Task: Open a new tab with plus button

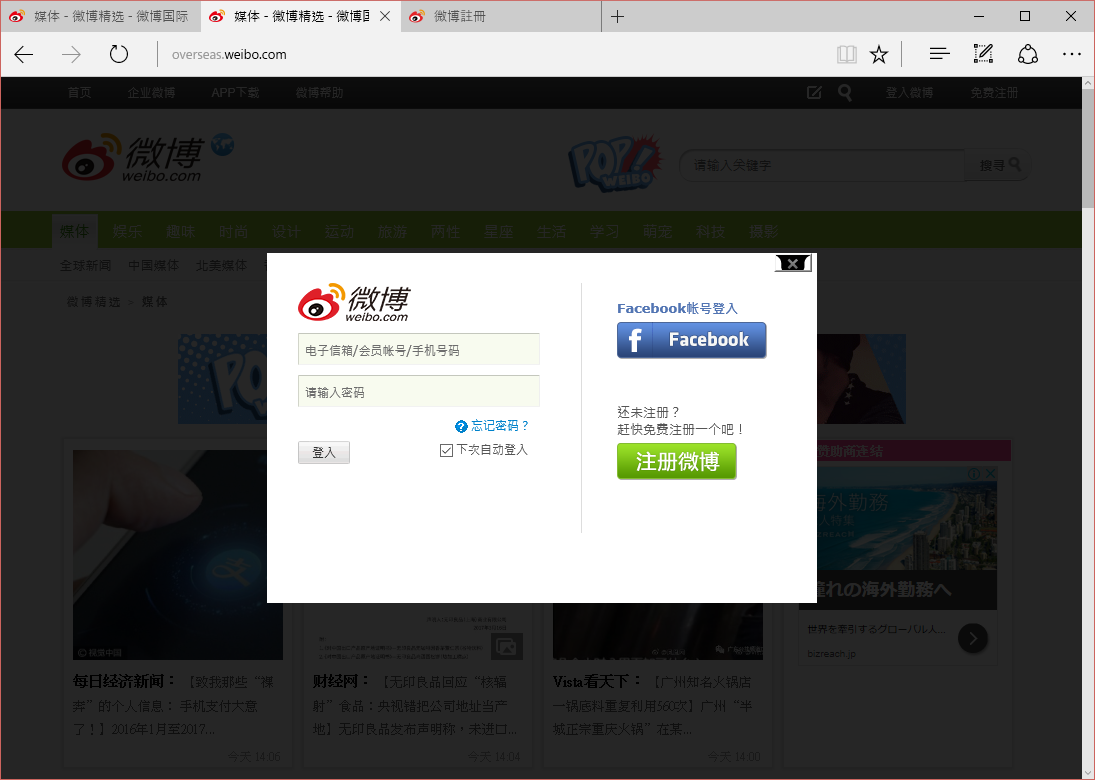Action: (617, 17)
